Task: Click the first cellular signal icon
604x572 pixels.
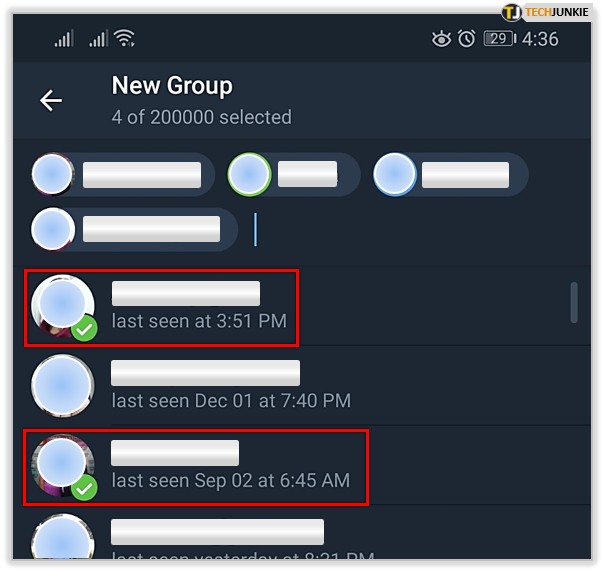Action: click(x=64, y=39)
